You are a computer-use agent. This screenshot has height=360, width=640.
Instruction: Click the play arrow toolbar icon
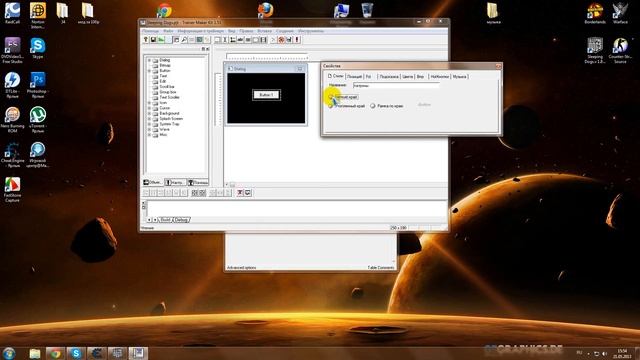[x=273, y=40]
